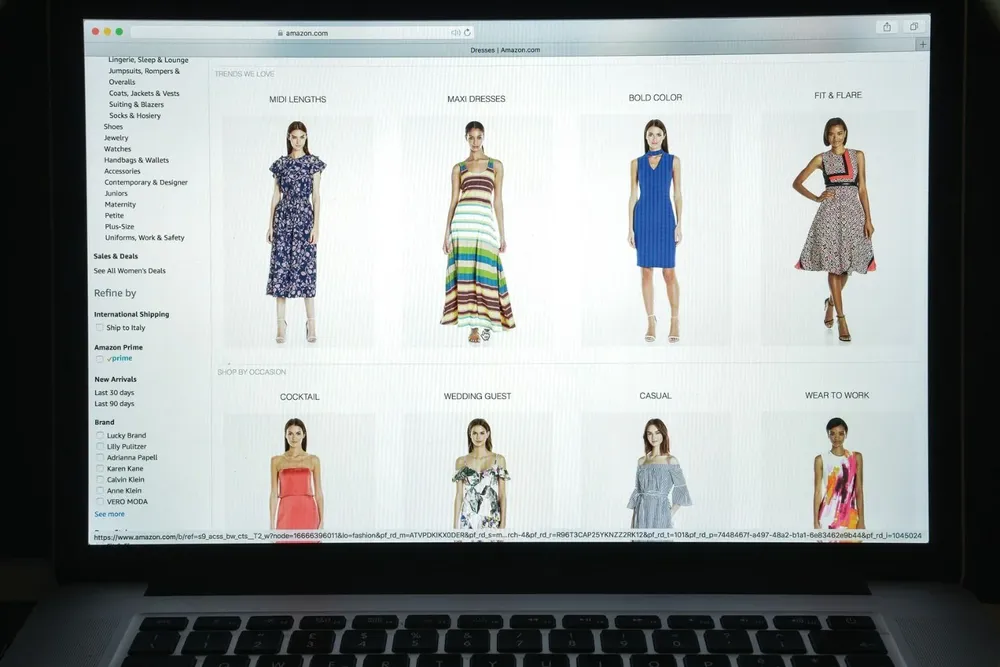Open See All Women's Deals link
1000x667 pixels.
coord(129,271)
